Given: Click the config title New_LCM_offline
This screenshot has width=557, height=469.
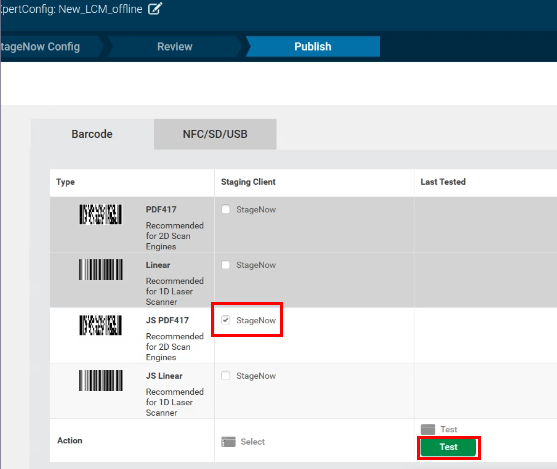Looking at the screenshot, I should click(100, 9).
